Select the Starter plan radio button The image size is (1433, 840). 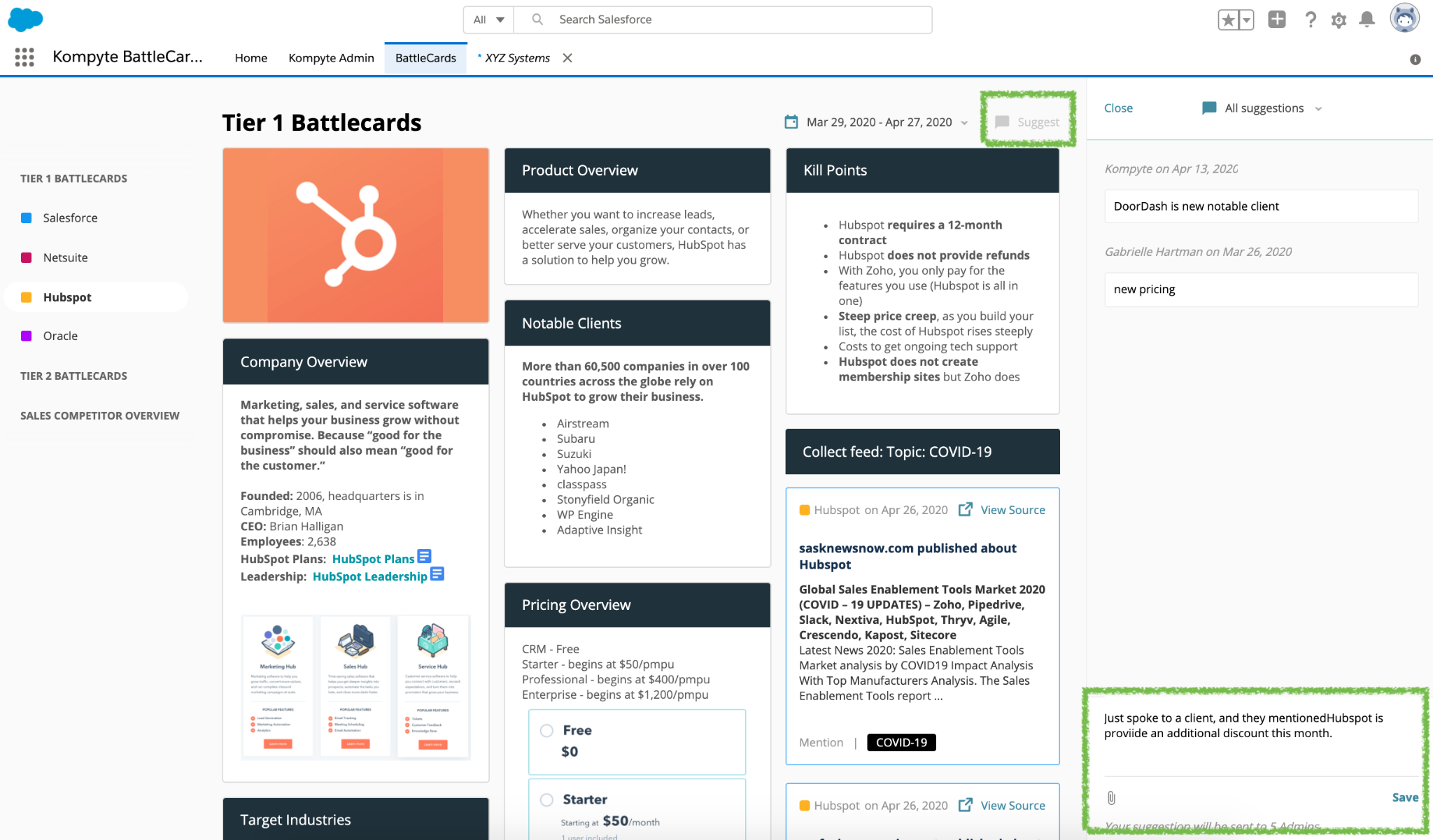click(x=547, y=799)
